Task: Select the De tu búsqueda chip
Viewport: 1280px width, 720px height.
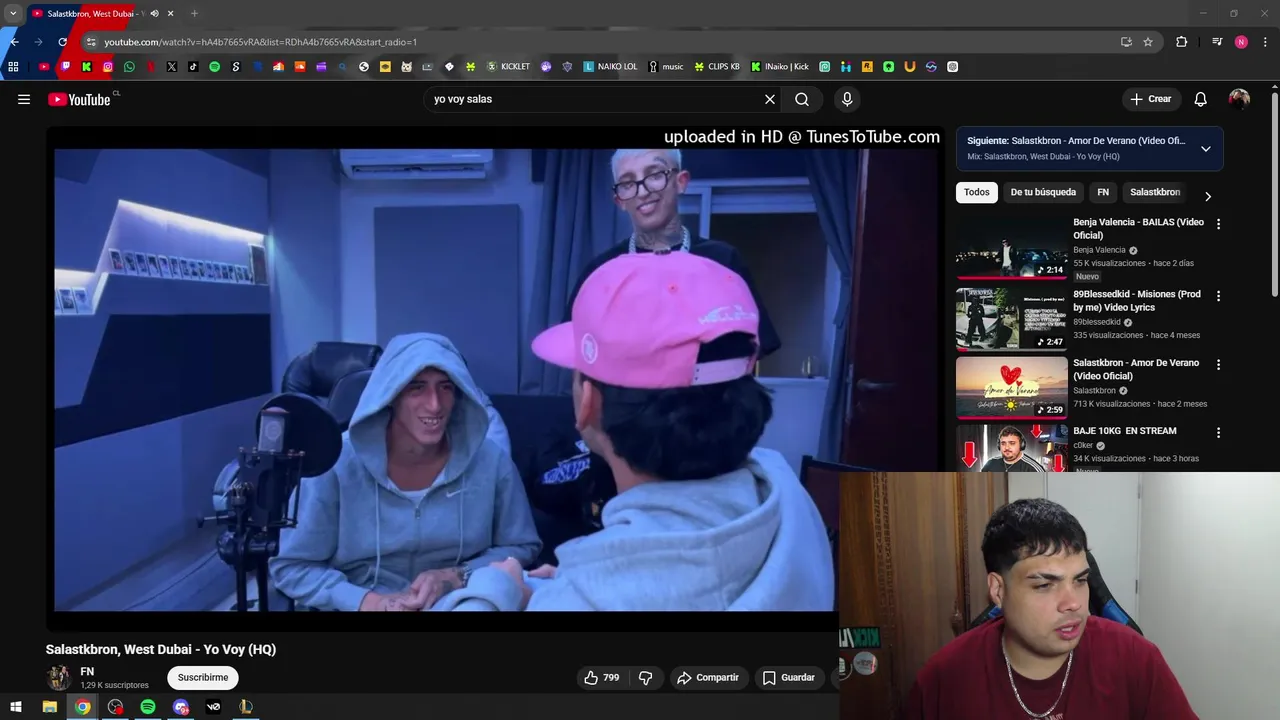Action: coord(1043,192)
